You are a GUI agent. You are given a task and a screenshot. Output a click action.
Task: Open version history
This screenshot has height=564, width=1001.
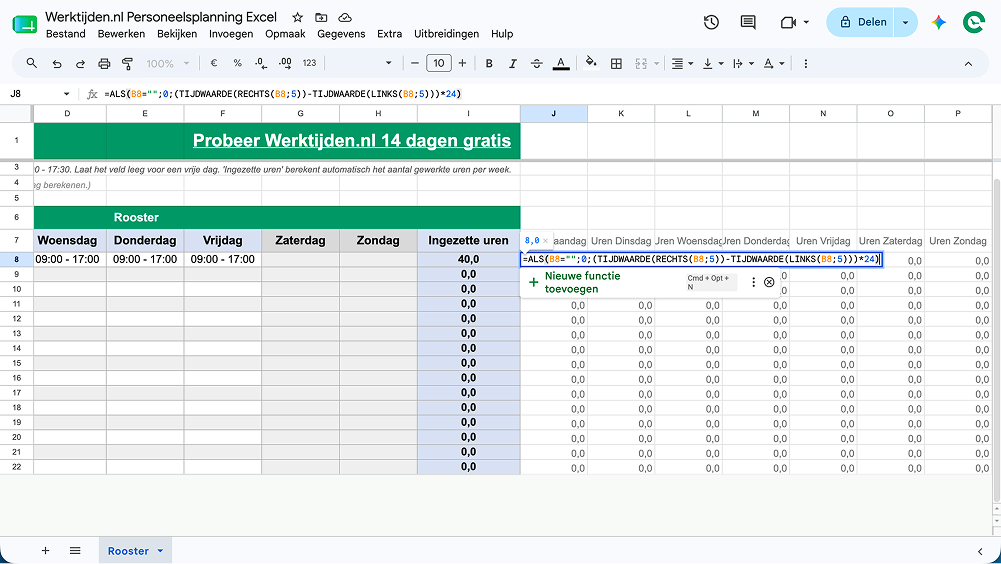tap(711, 22)
